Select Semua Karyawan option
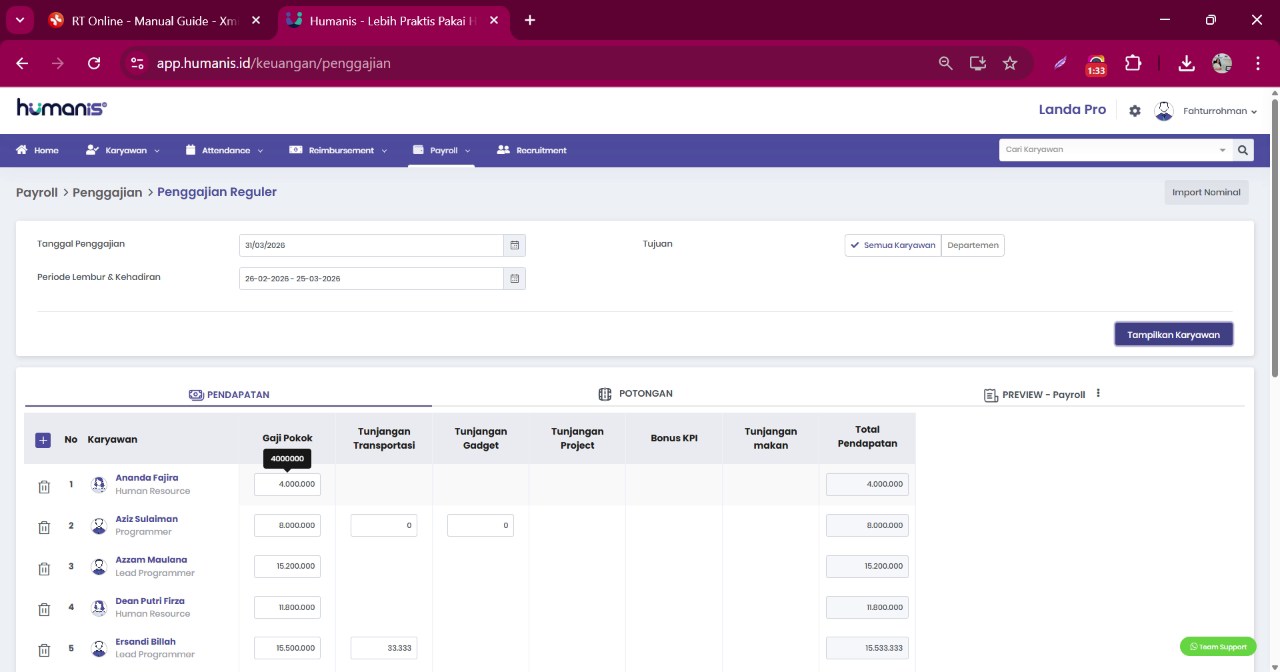This screenshot has width=1280, height=672. click(893, 245)
